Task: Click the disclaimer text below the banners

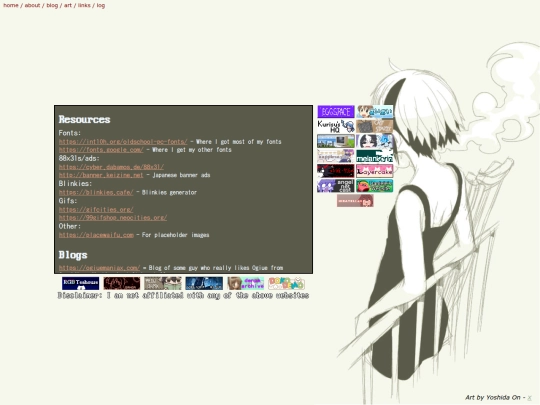Action: pos(183,295)
